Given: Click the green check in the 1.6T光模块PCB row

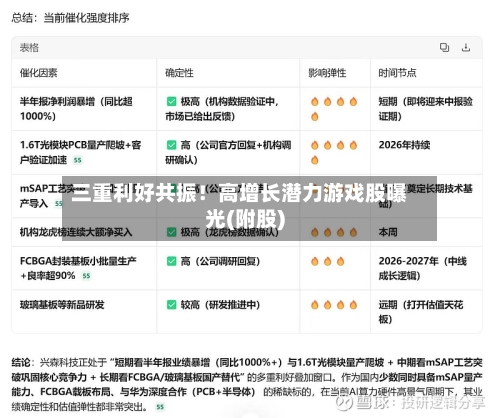Looking at the screenshot, I should click(x=171, y=145).
